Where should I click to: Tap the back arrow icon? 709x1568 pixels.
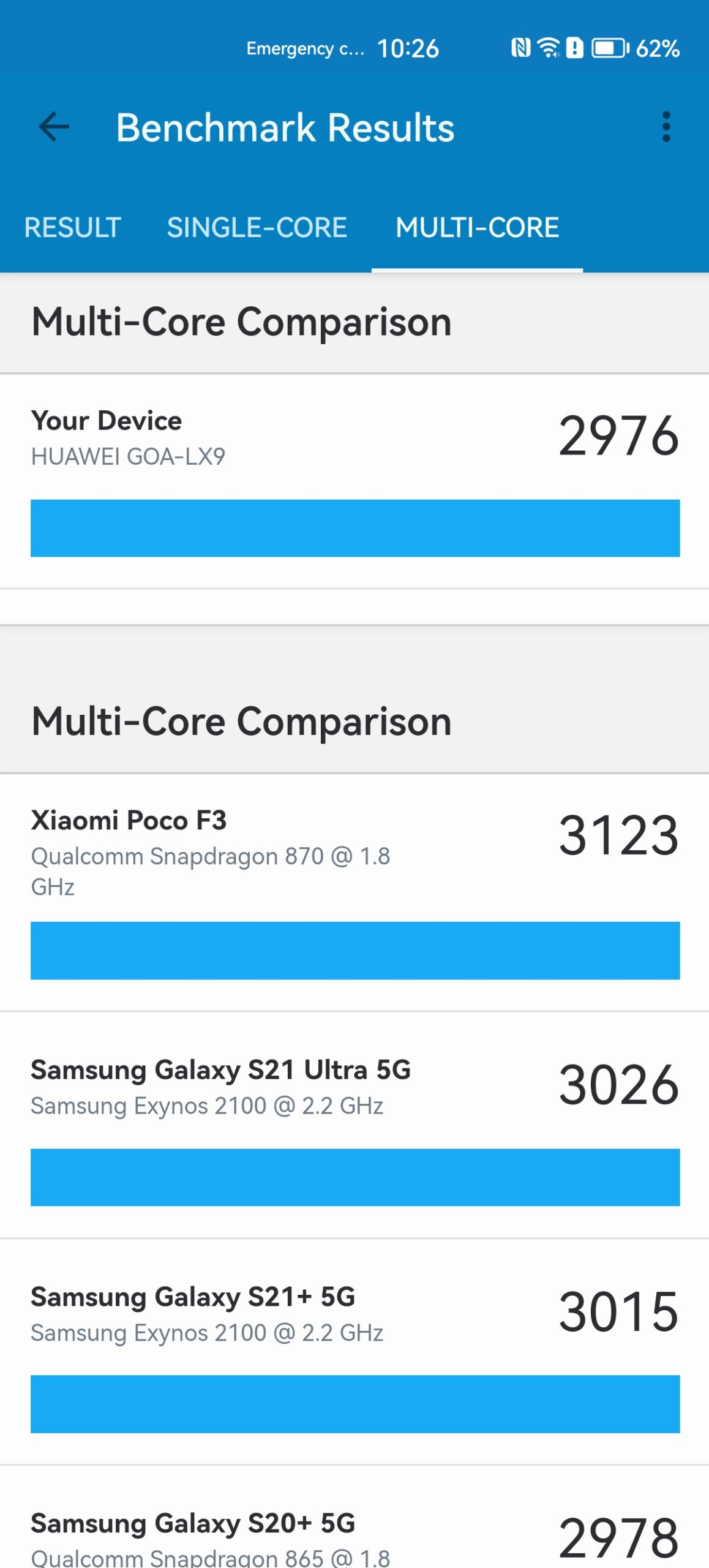[x=54, y=127]
